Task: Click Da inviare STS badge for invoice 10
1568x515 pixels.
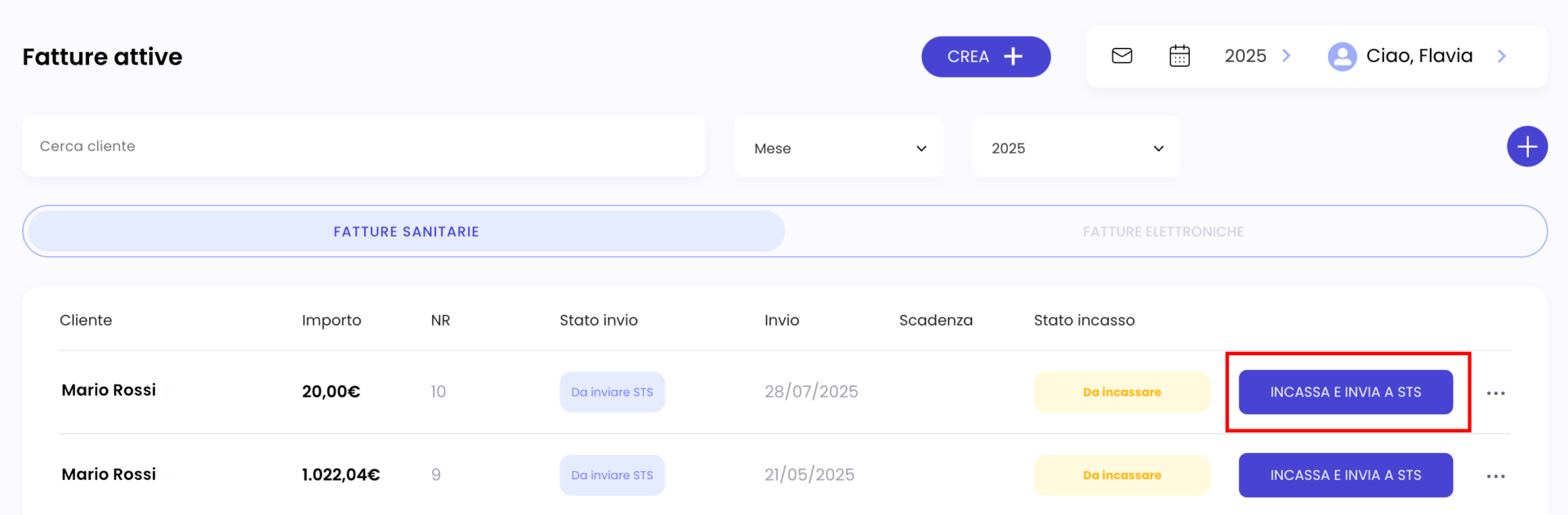Action: point(612,392)
